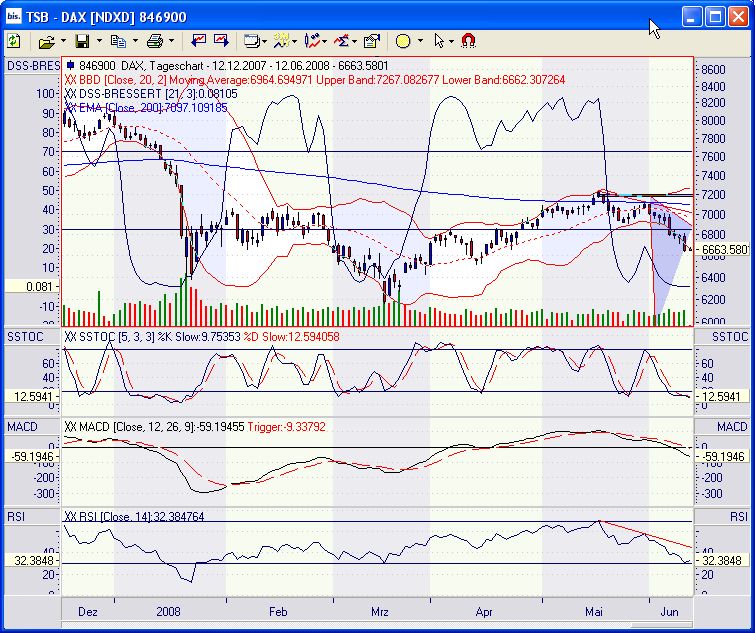Click the Feb label on the time axis
Screen dimensions: 755x633
click(278, 612)
